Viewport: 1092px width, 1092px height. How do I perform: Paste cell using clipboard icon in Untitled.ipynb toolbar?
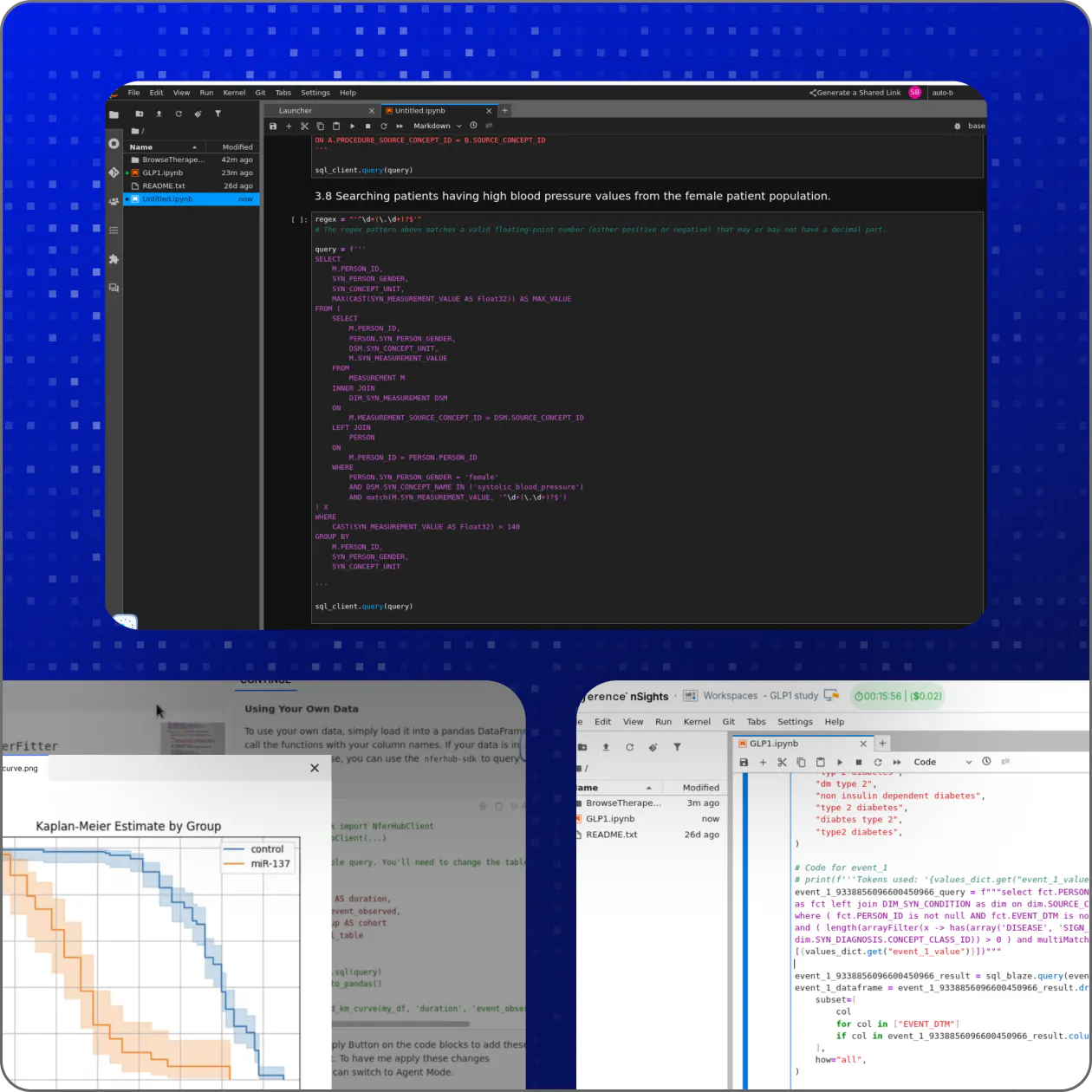pyautogui.click(x=336, y=127)
